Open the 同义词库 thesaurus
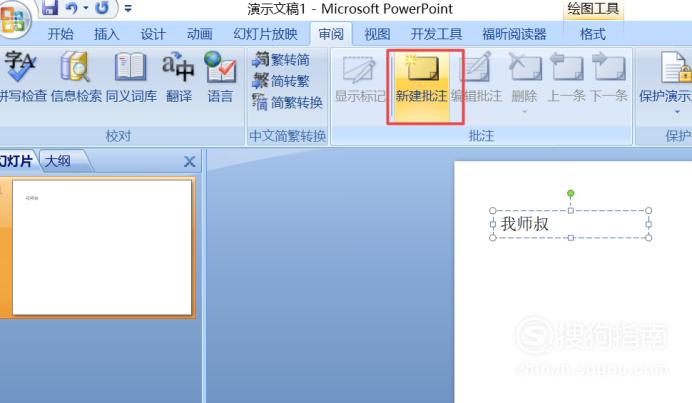Viewport: 692px width, 403px height. [x=131, y=77]
